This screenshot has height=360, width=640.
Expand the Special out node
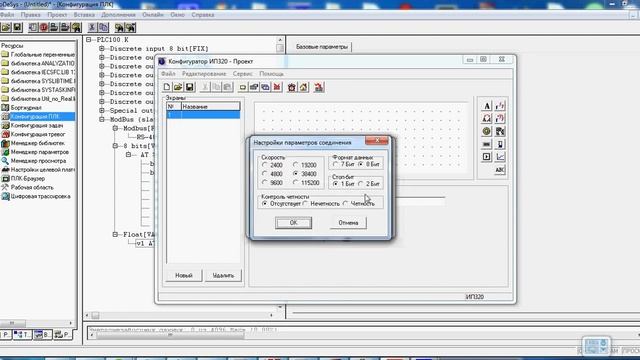(x=102, y=111)
